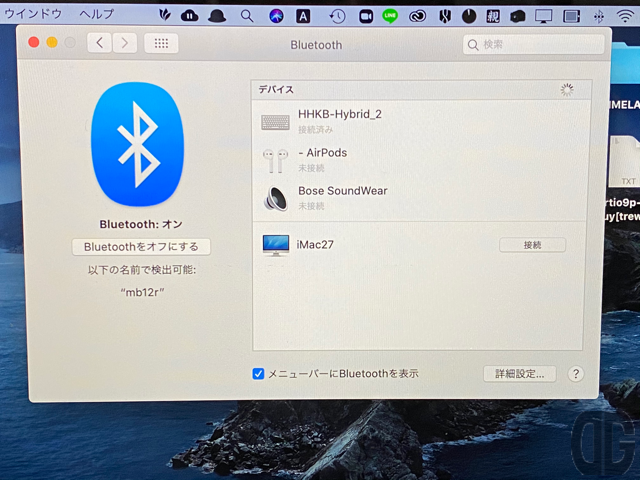640x480 pixels.
Task: Close the Bluetooth window with red button
Action: pyautogui.click(x=34, y=42)
